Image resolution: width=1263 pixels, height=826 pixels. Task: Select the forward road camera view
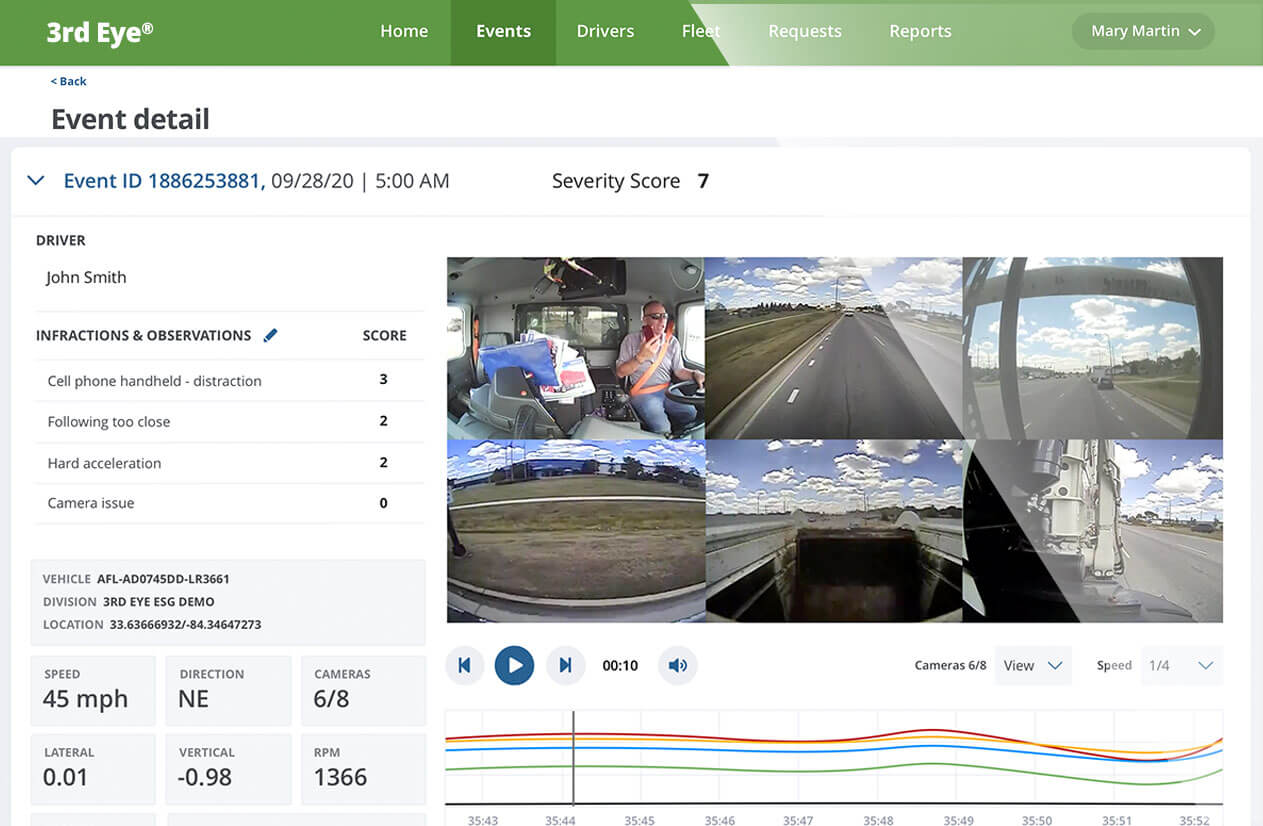tap(833, 348)
